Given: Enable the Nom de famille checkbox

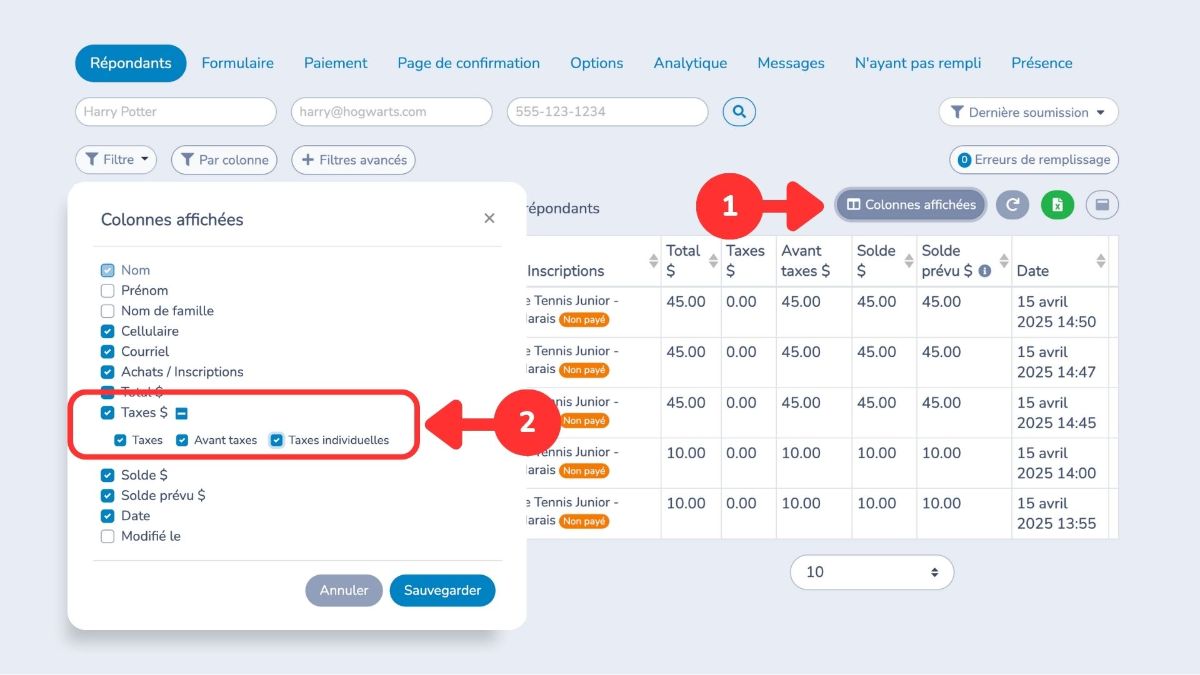Looking at the screenshot, I should point(107,311).
